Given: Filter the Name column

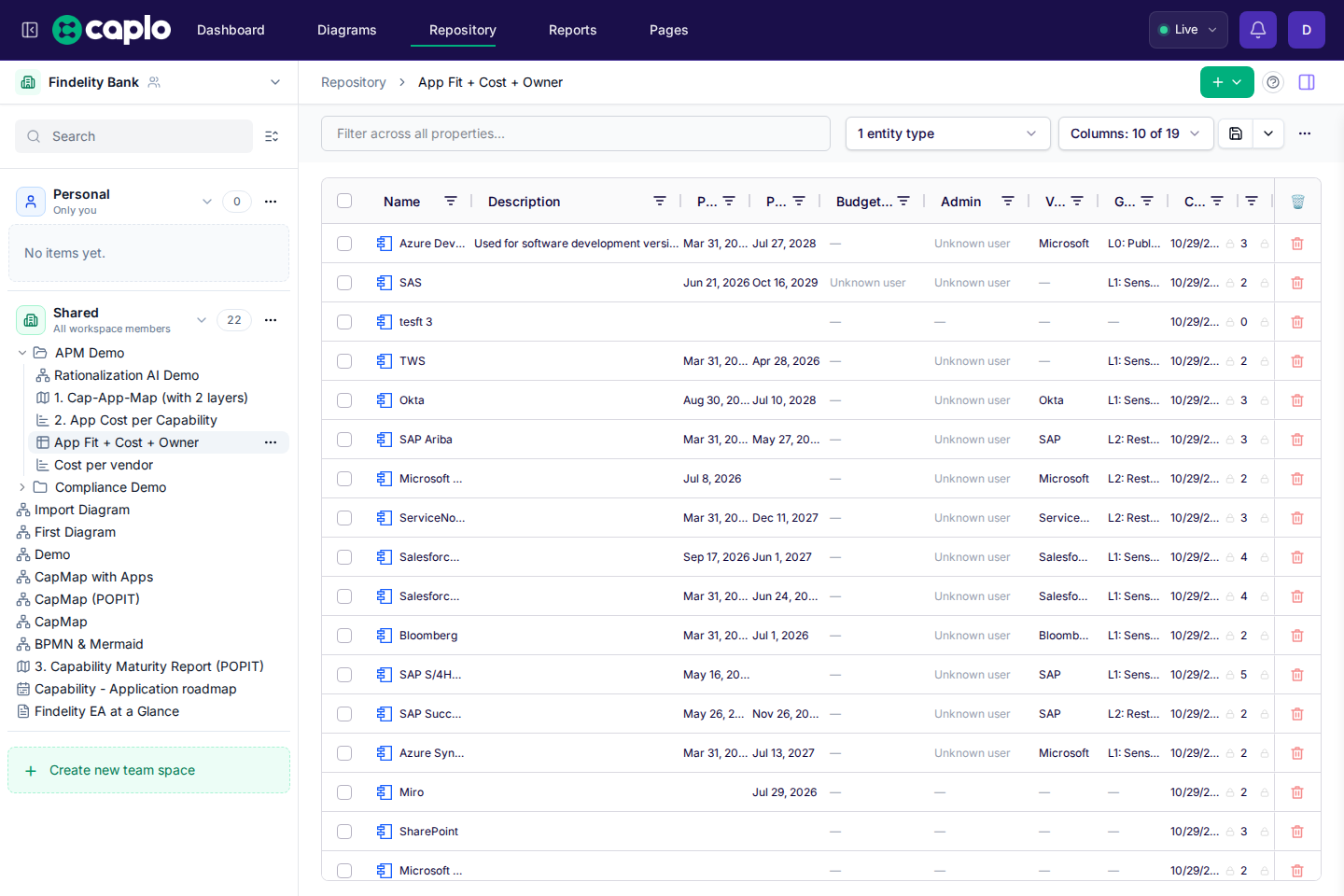Looking at the screenshot, I should tap(451, 202).
